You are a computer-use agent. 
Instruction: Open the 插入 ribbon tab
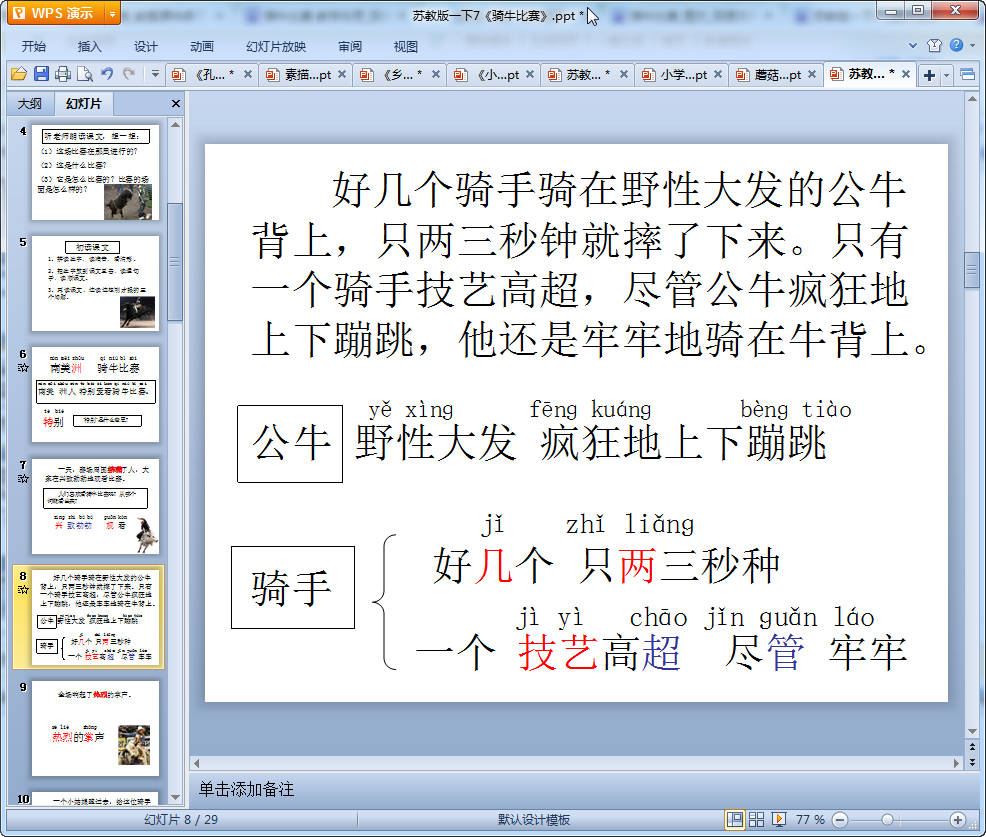coord(89,46)
